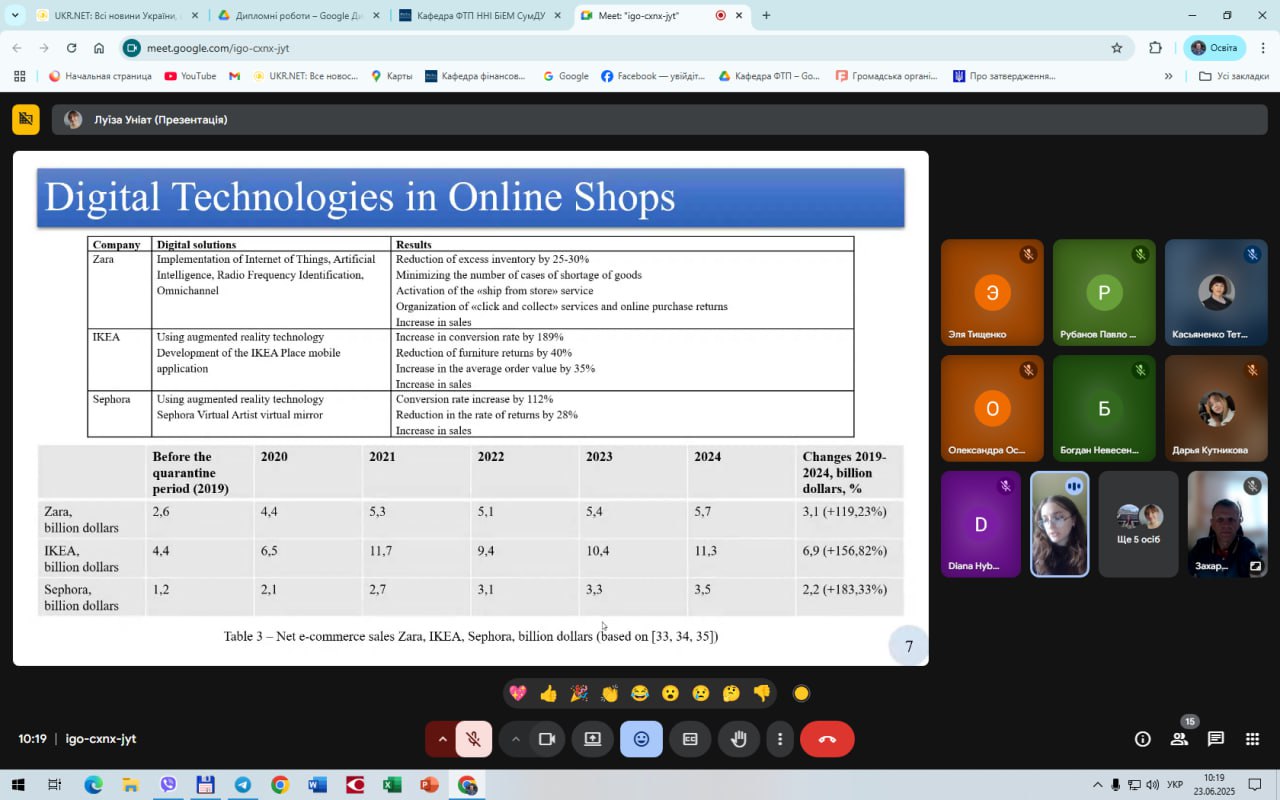Raise hand in the meeting
The height and width of the screenshot is (800, 1280).
tap(739, 739)
